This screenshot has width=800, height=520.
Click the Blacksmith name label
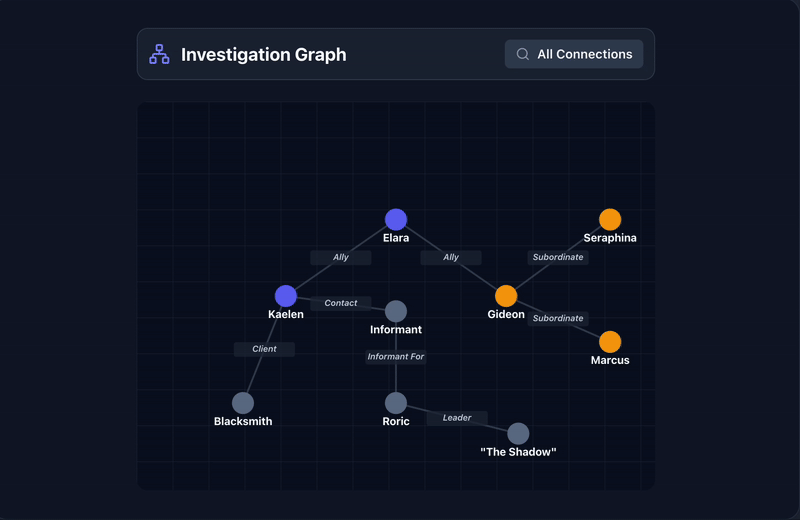coord(243,422)
